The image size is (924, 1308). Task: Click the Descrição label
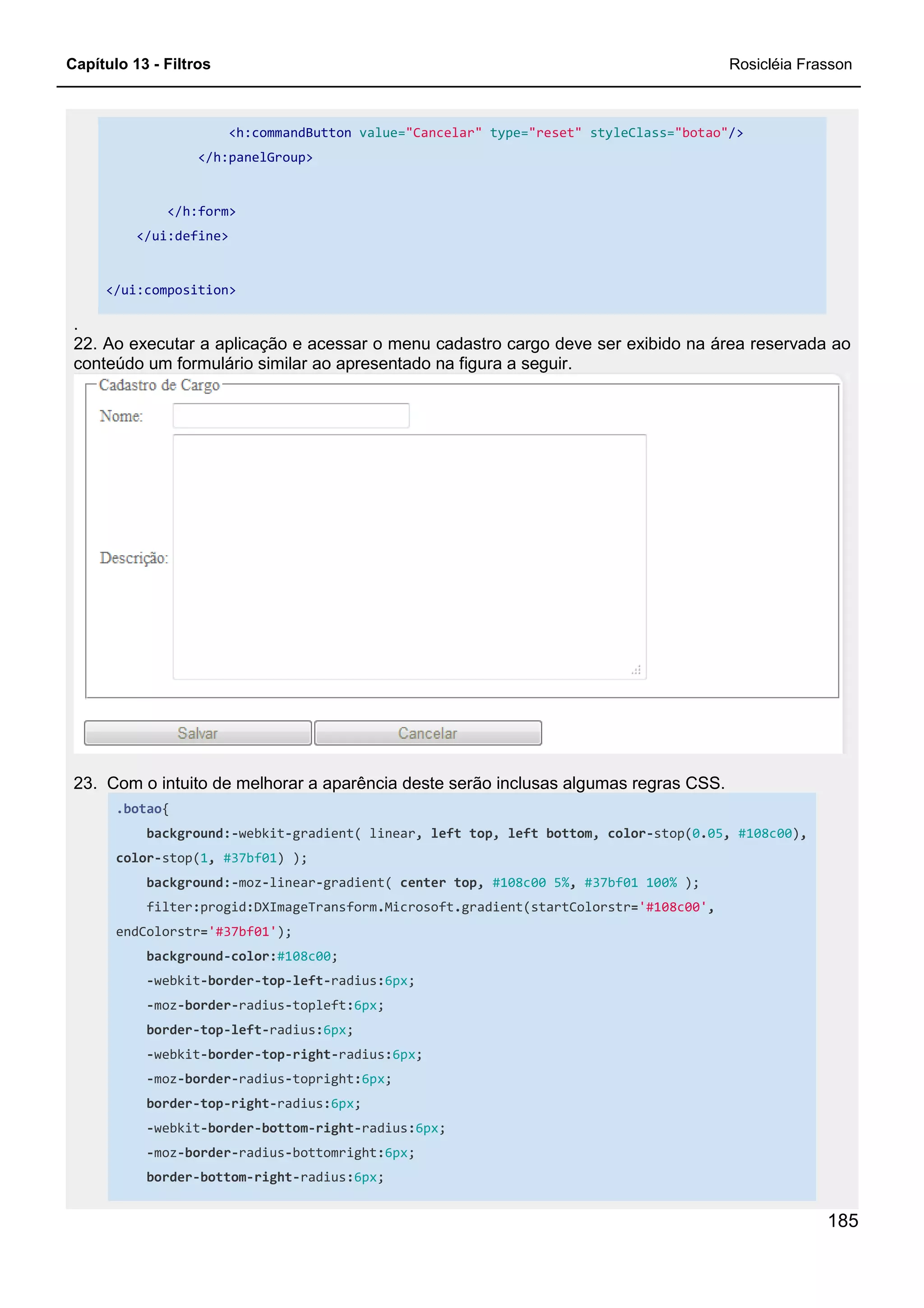134,558
